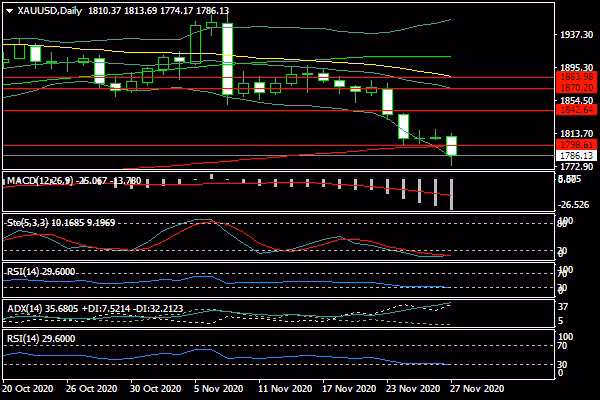Select the red 1798.61 price level tag
Viewport: 600px width, 400px height.
576,145
